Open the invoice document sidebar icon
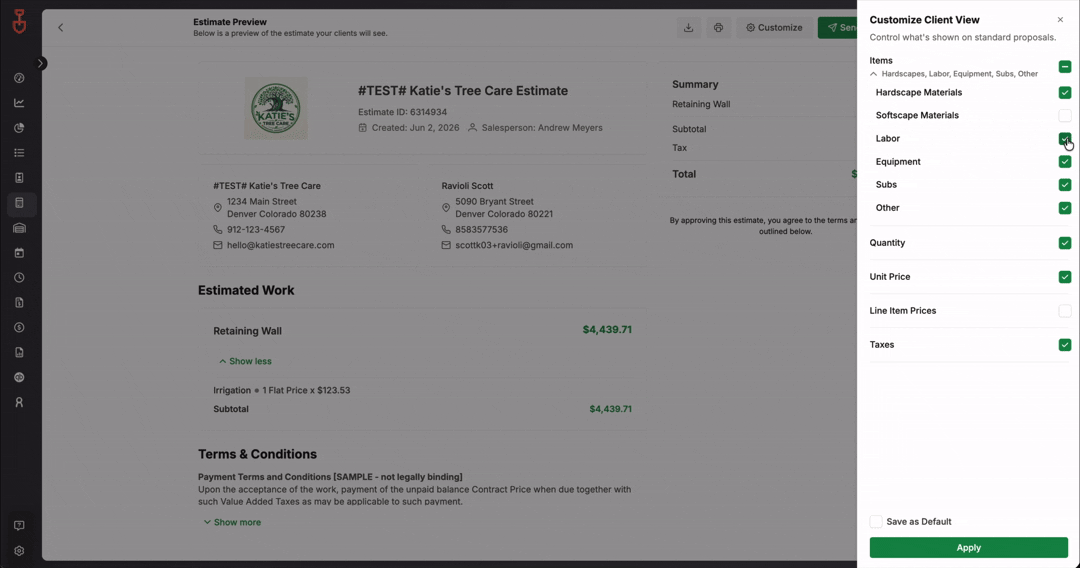 (x=19, y=302)
